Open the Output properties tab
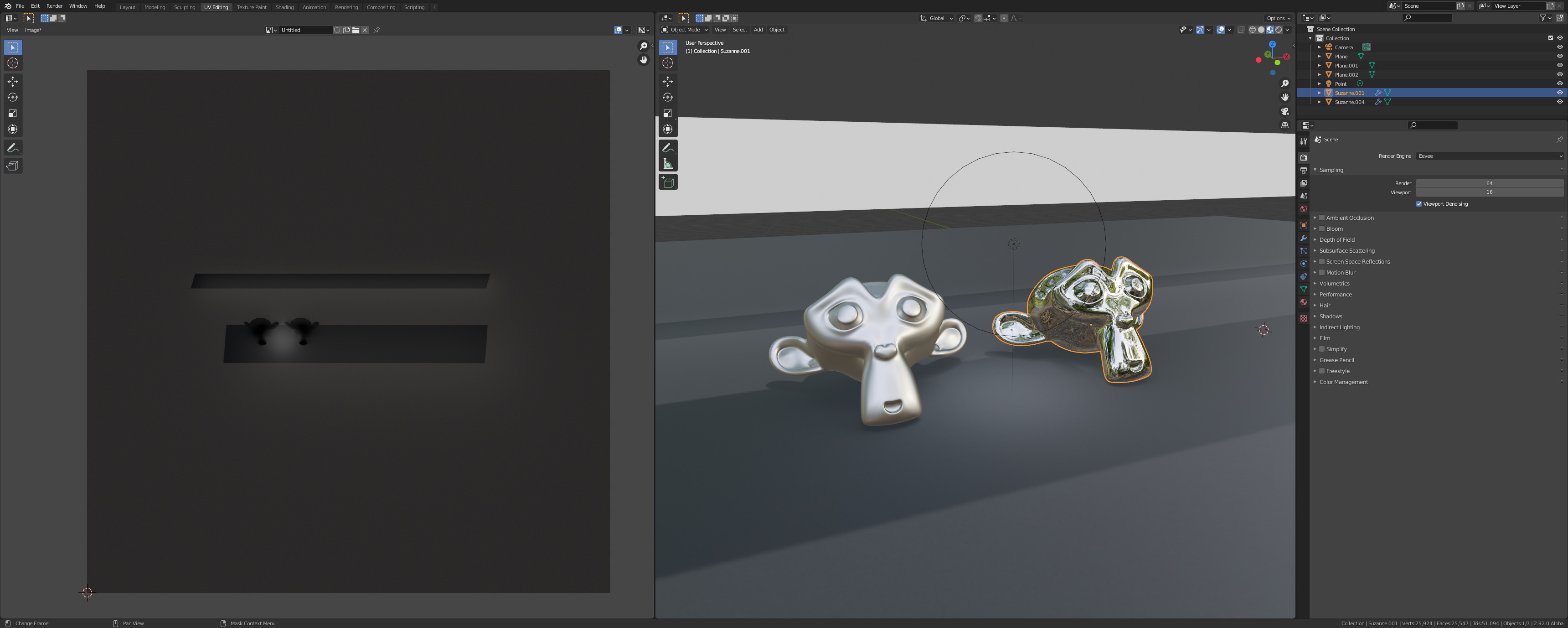 click(1303, 171)
